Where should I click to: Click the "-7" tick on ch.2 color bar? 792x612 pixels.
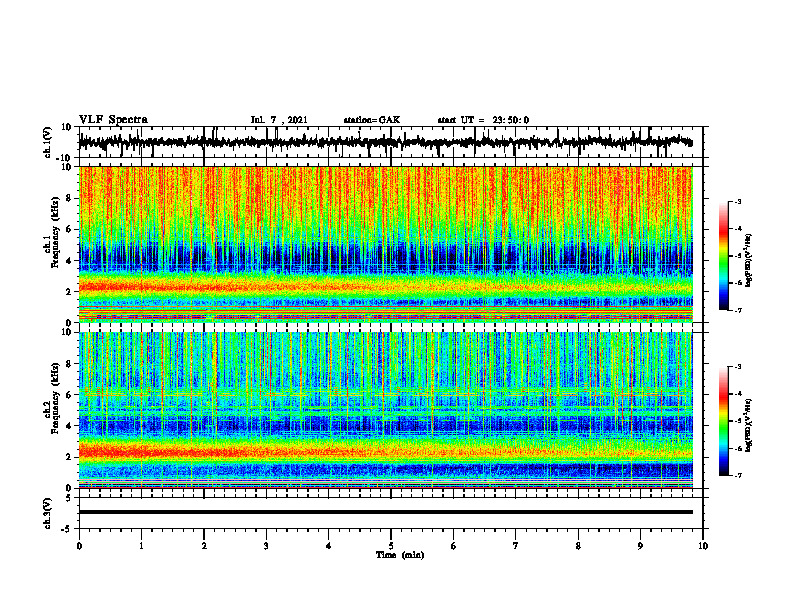pyautogui.click(x=737, y=475)
